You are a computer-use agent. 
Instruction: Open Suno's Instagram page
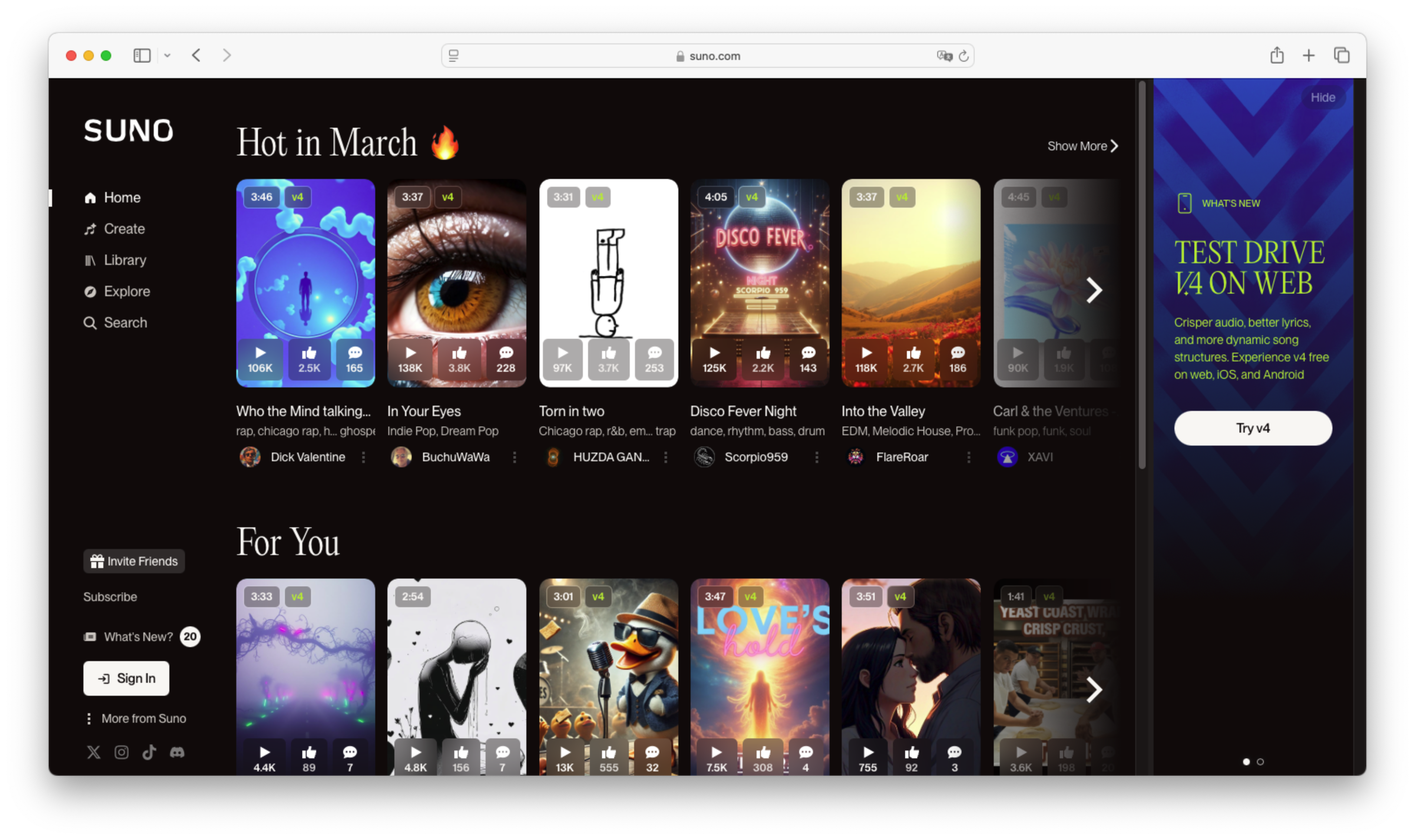122,752
